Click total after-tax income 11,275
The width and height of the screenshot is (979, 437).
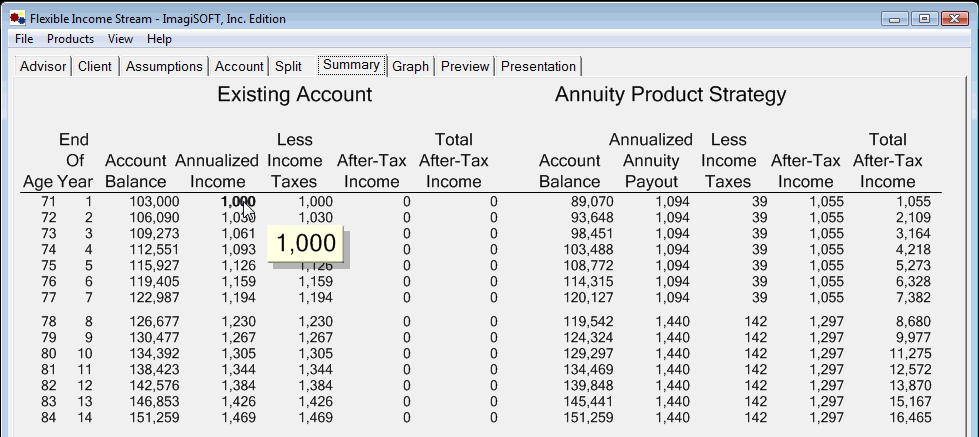[911, 354]
